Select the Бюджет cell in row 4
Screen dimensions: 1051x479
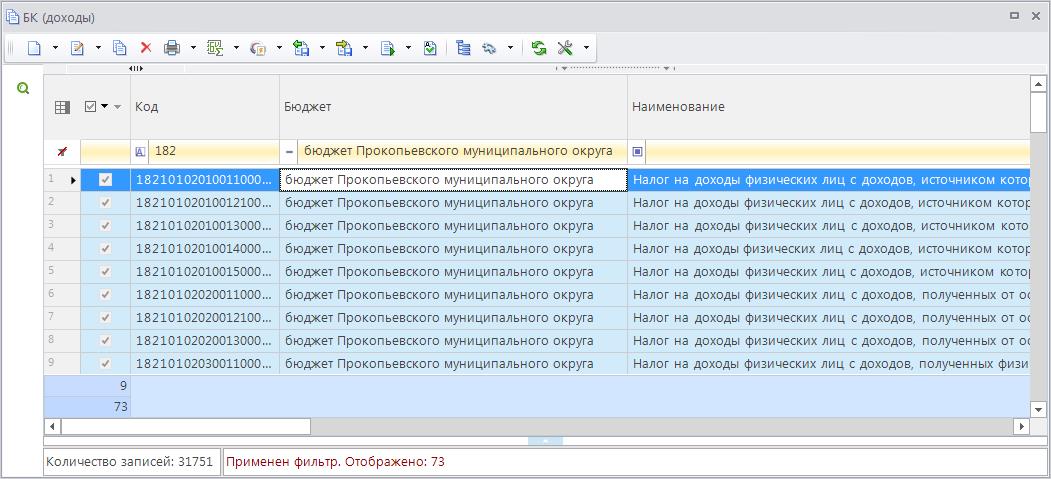pos(454,249)
